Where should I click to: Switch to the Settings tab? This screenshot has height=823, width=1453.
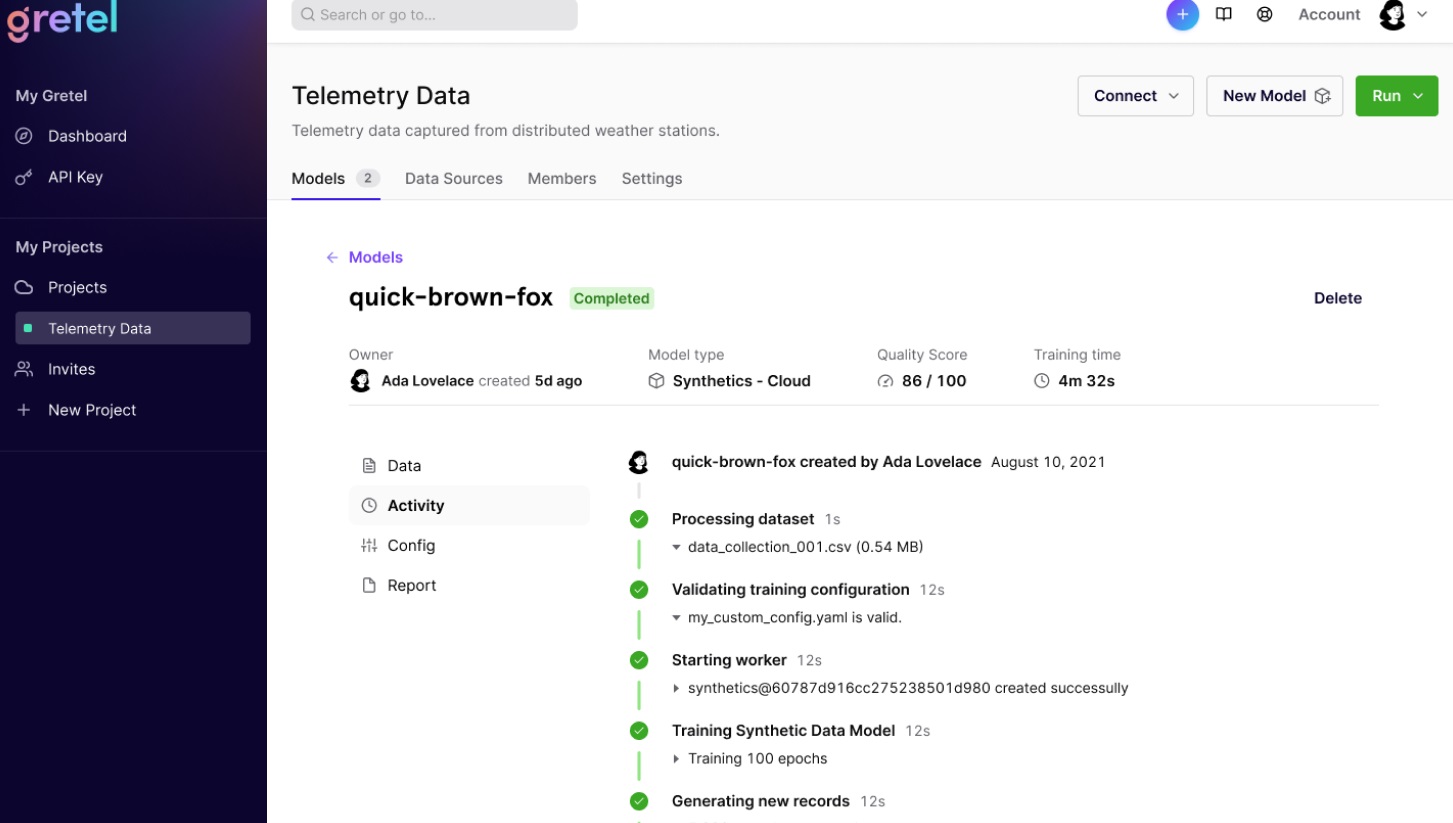tap(652, 179)
